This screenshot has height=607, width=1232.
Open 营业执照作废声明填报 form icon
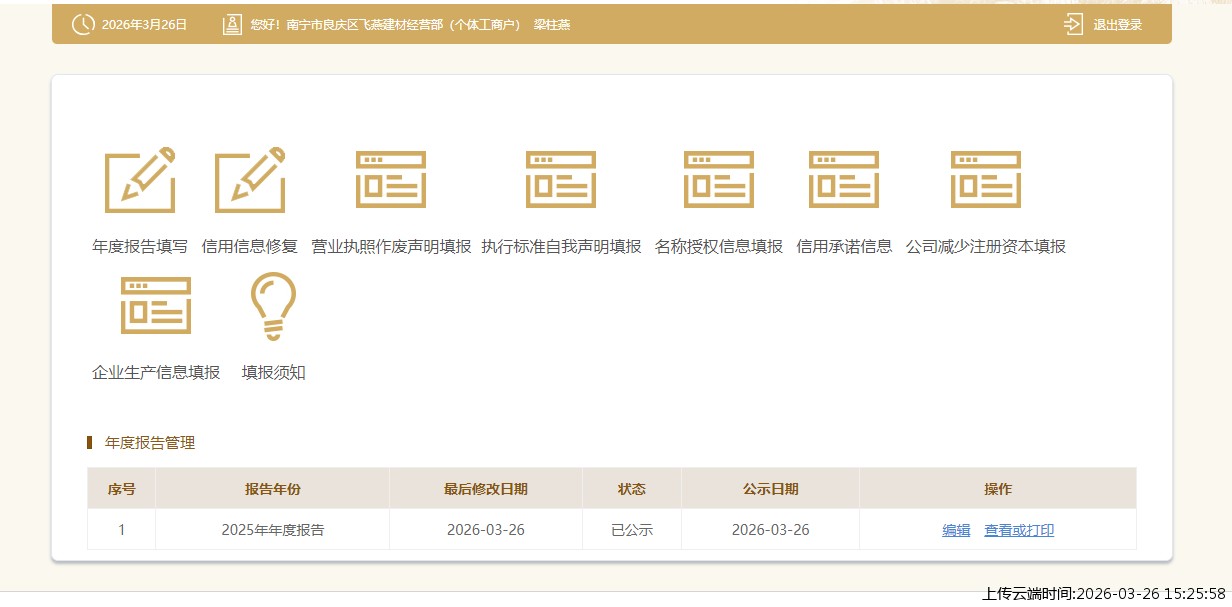pyautogui.click(x=391, y=180)
